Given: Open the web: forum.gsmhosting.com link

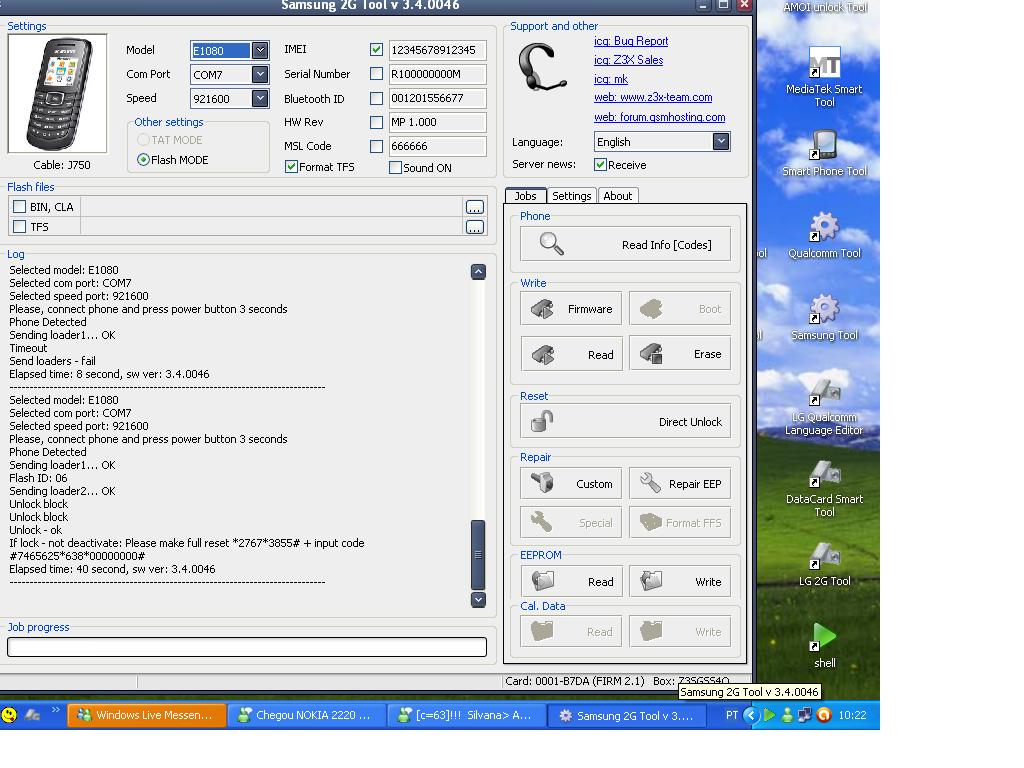Looking at the screenshot, I should pos(660,117).
